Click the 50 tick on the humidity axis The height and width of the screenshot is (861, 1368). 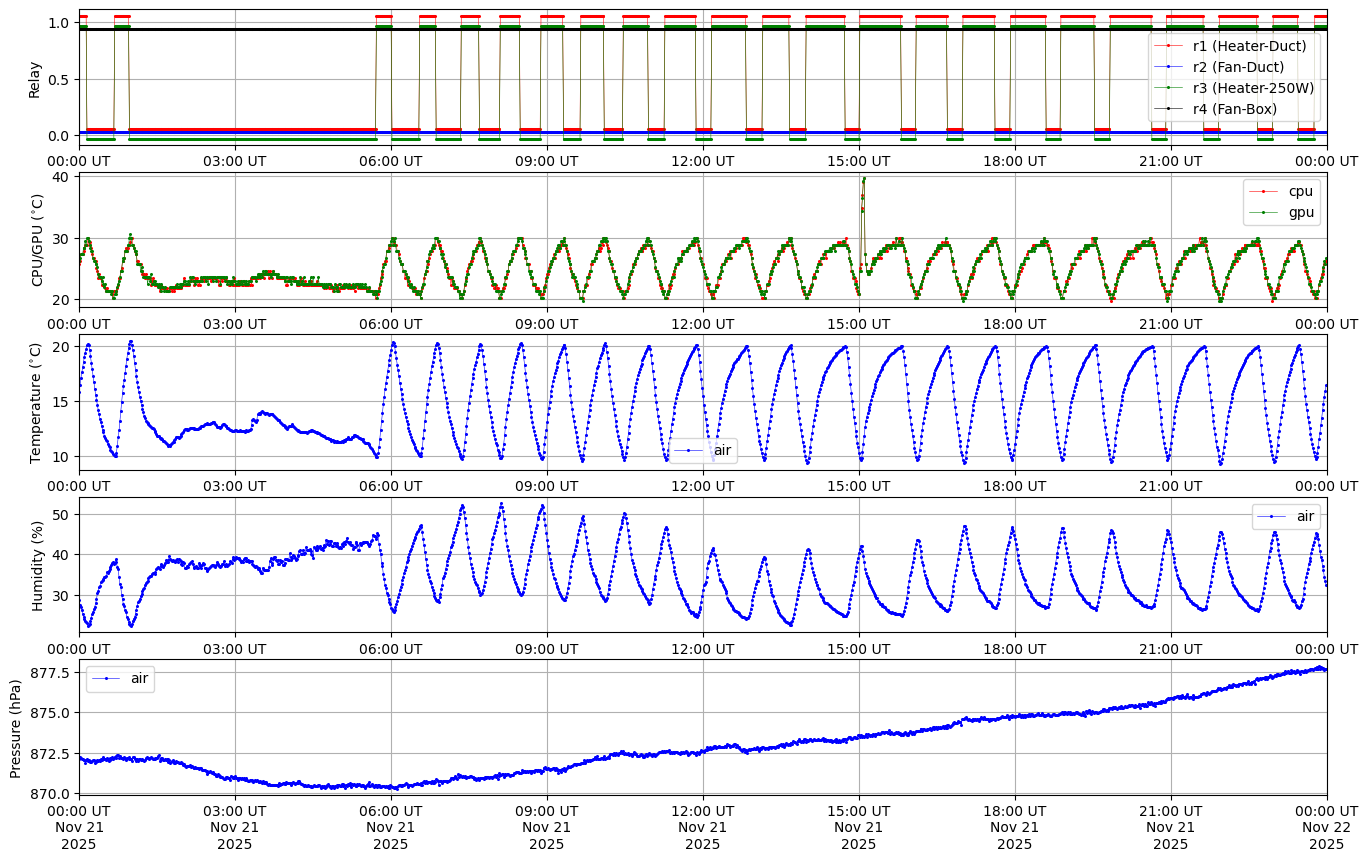coord(60,514)
